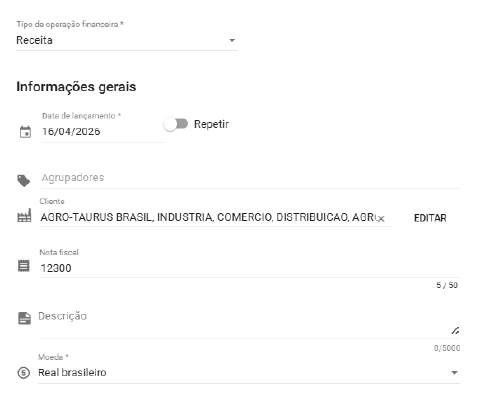Click the Real brasileiro currency selection

[x=72, y=372]
